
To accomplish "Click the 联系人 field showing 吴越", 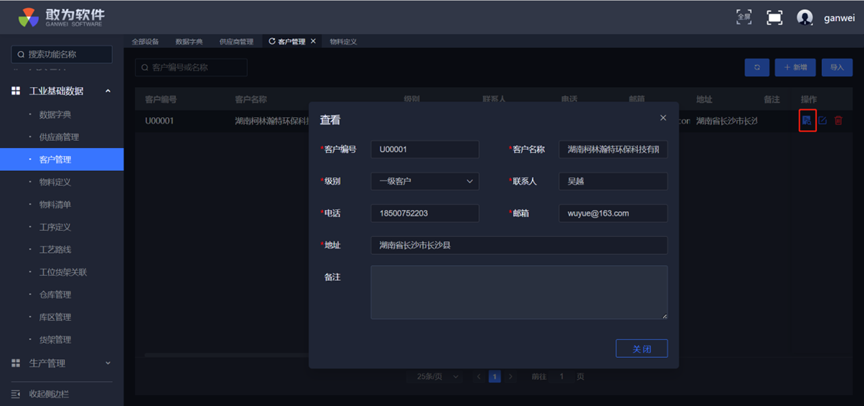I will (x=613, y=181).
